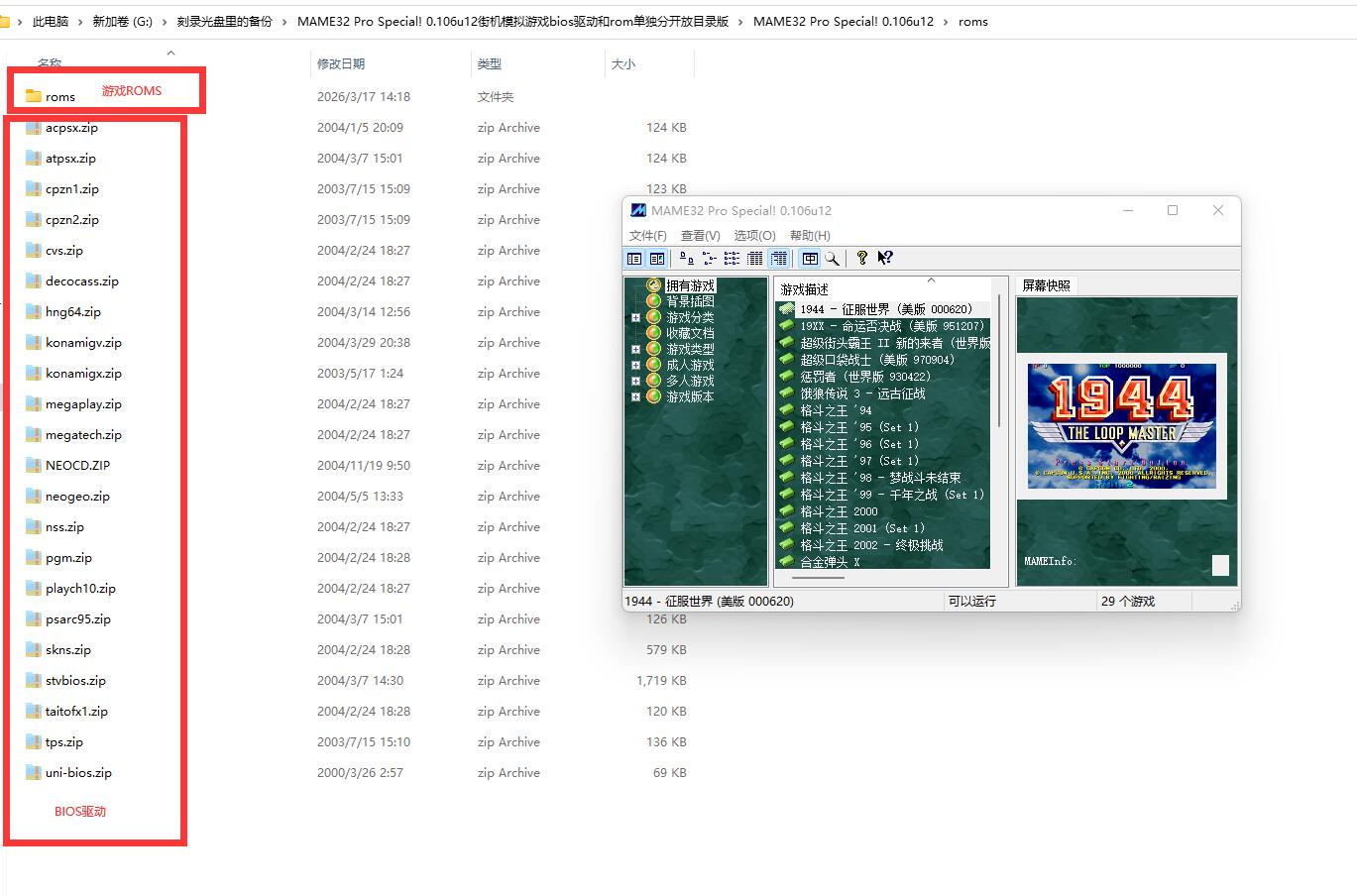Toggle the screenshot pane toolbar button

click(657, 259)
